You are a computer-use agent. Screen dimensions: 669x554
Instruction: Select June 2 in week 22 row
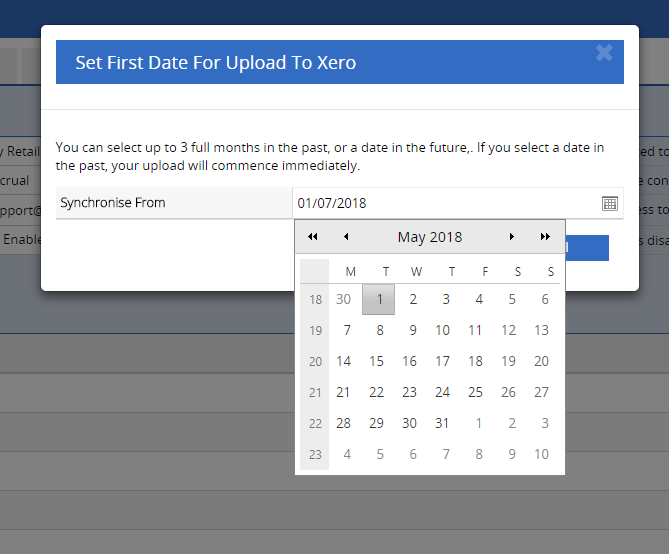pyautogui.click(x=510, y=423)
